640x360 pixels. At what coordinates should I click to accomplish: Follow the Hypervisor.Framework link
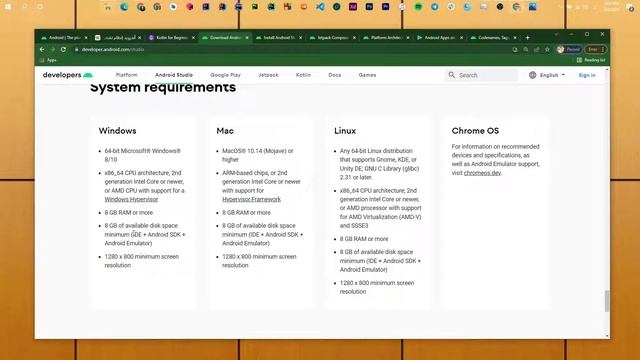point(251,199)
